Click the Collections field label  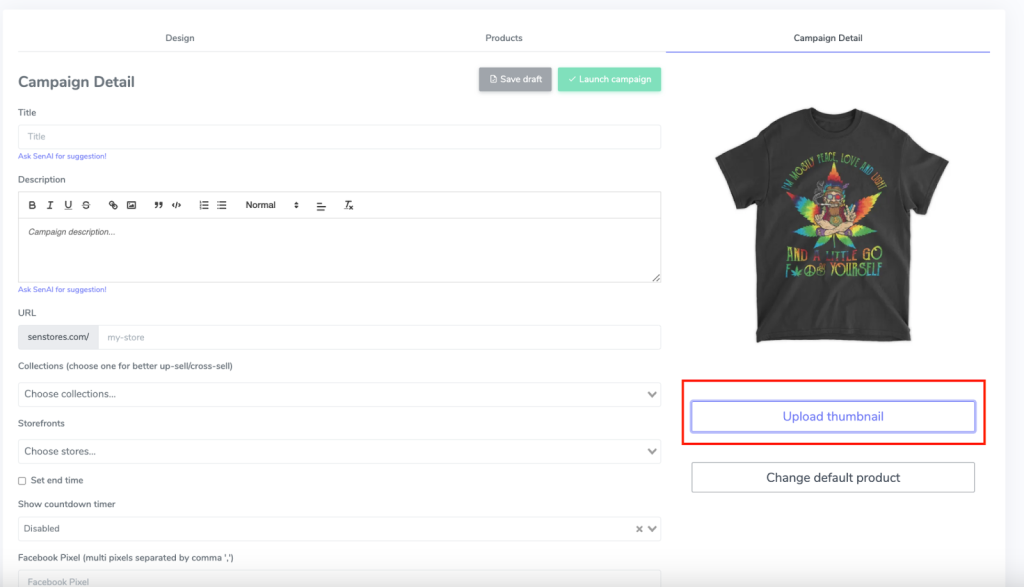pyautogui.click(x=125, y=366)
